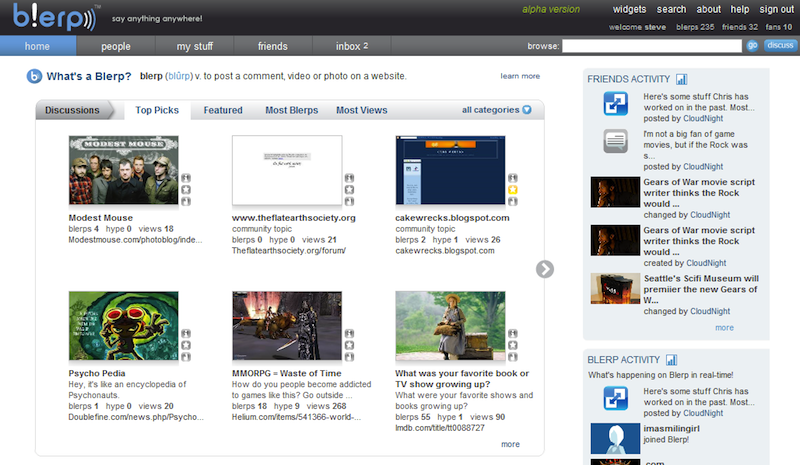Click the discuss button
Viewport: 800px width, 465px height.
click(x=780, y=45)
